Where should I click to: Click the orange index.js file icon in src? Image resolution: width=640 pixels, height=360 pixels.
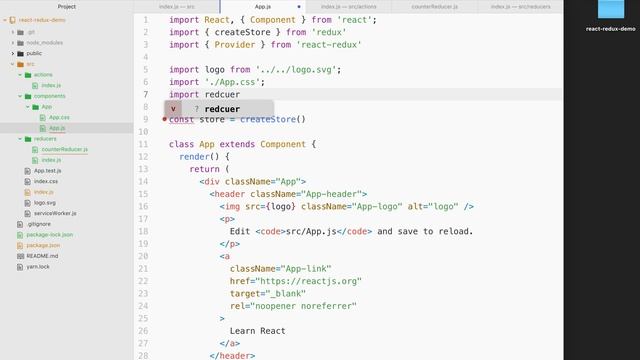tap(27, 192)
